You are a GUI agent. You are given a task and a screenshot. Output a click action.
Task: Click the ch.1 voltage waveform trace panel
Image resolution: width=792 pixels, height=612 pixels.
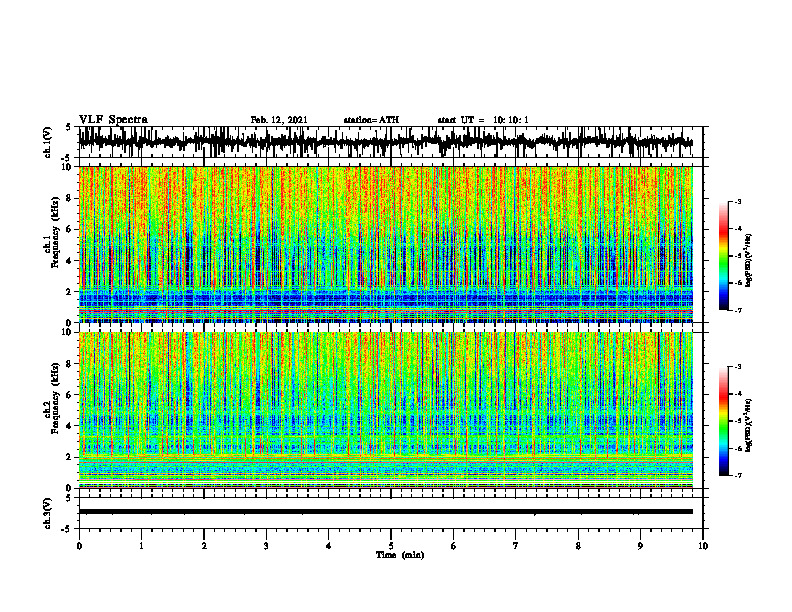pos(390,142)
